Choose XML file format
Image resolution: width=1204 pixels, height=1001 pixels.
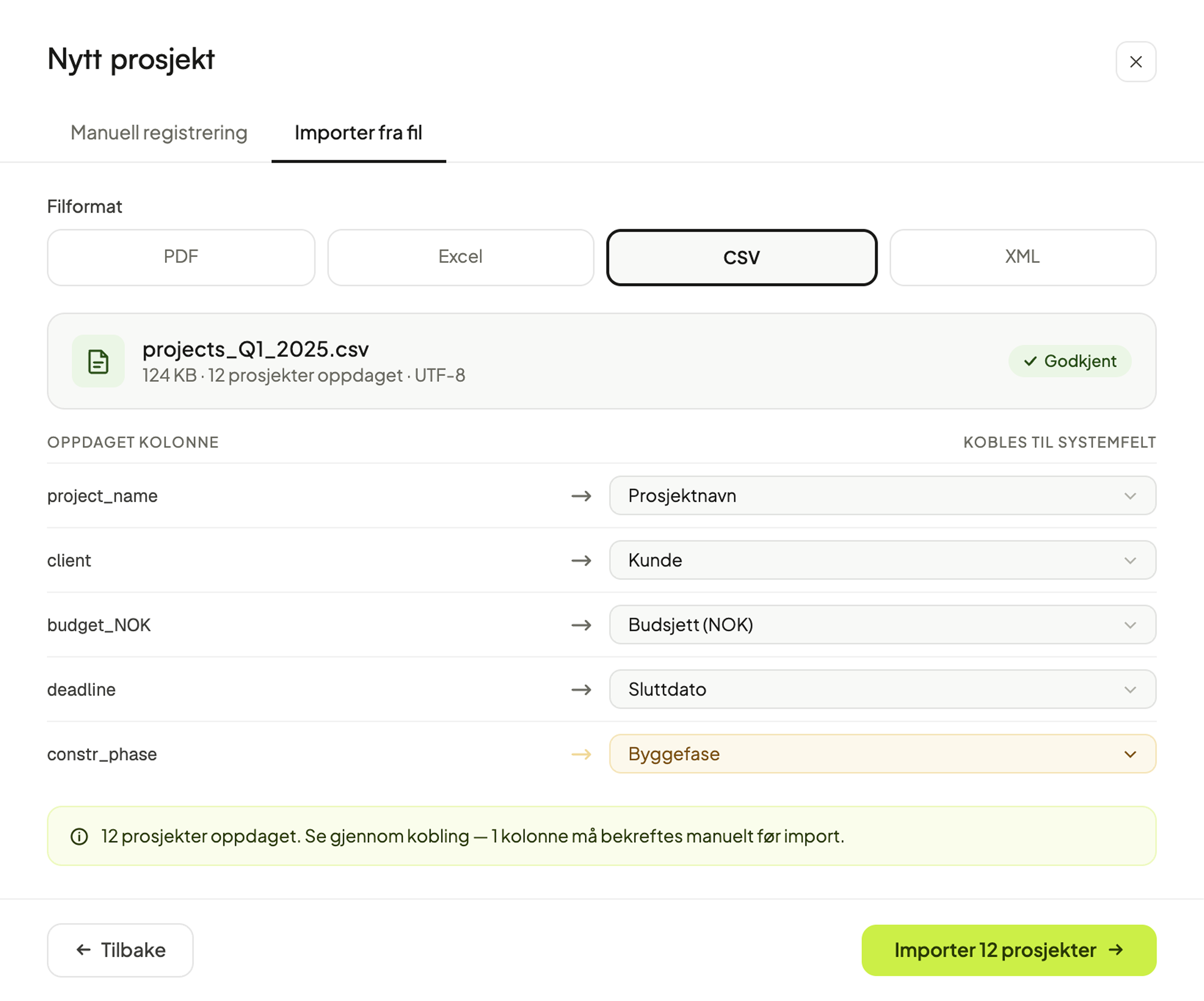pos(1022,257)
